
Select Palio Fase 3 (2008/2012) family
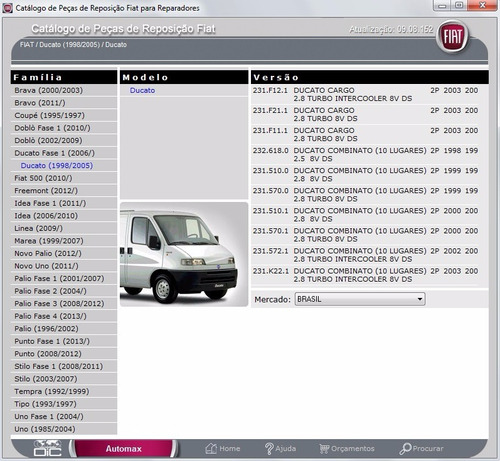[64, 304]
